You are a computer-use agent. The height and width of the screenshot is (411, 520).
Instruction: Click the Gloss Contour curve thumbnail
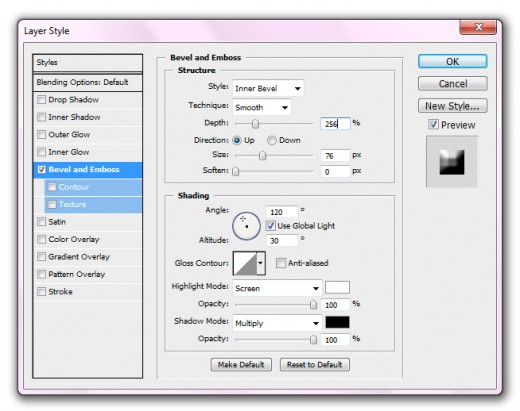point(245,263)
